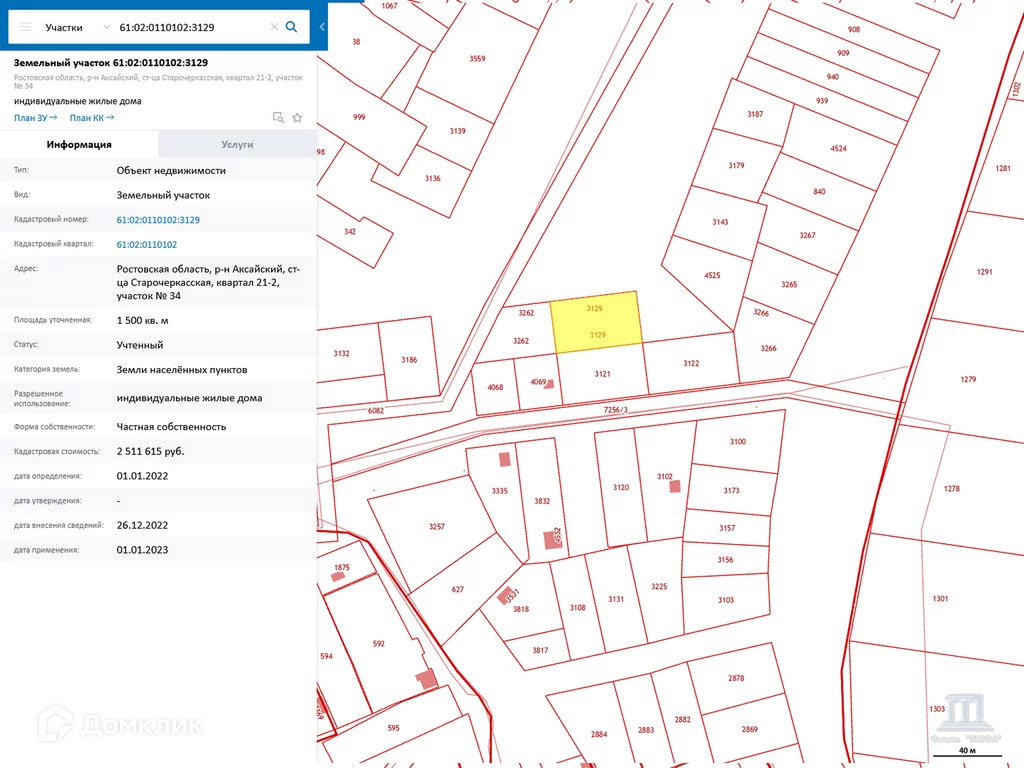1024x768 pixels.
Task: Open cadastral quarter 61:02:0110102 link
Action: 147,244
